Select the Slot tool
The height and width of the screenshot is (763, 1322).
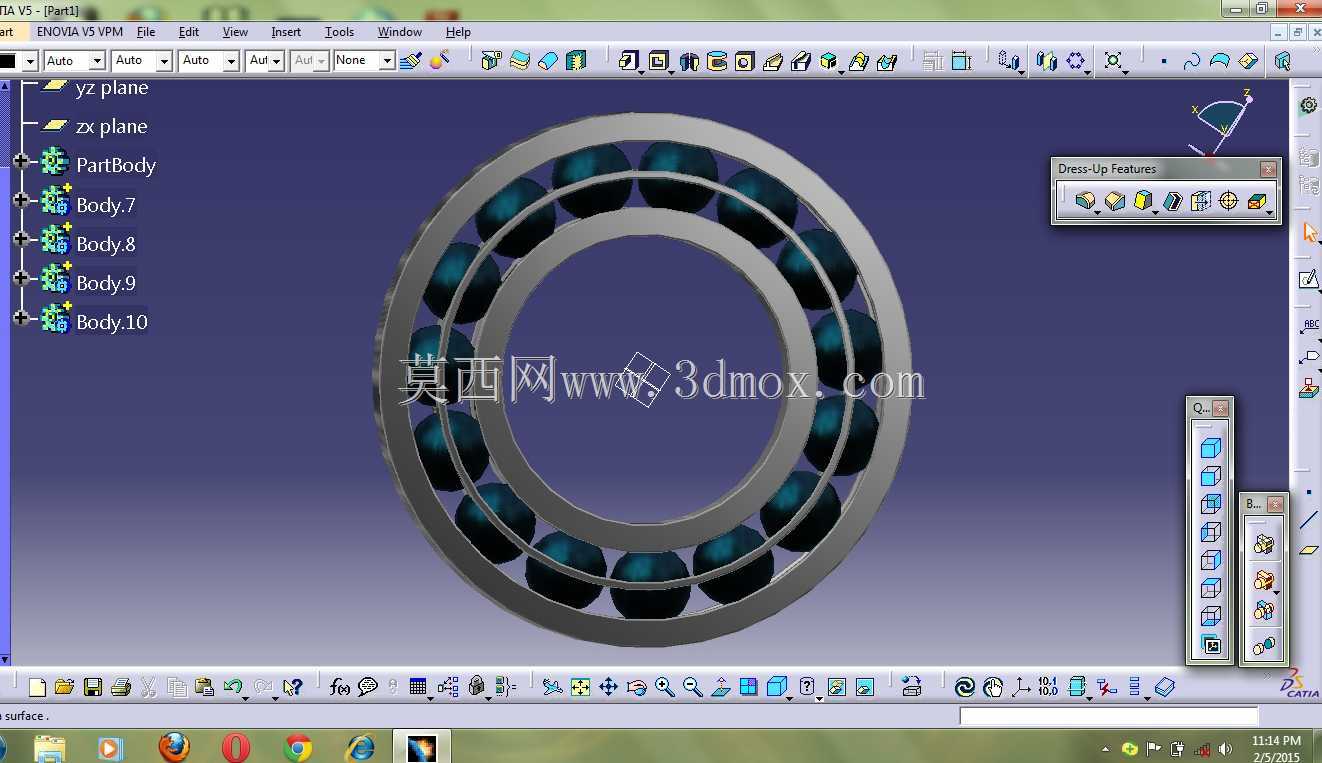click(801, 61)
